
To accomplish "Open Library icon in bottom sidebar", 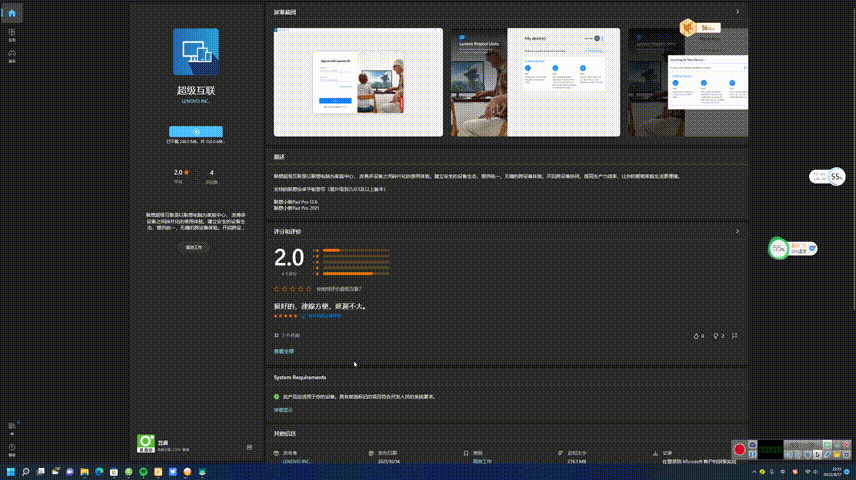I will point(12,427).
